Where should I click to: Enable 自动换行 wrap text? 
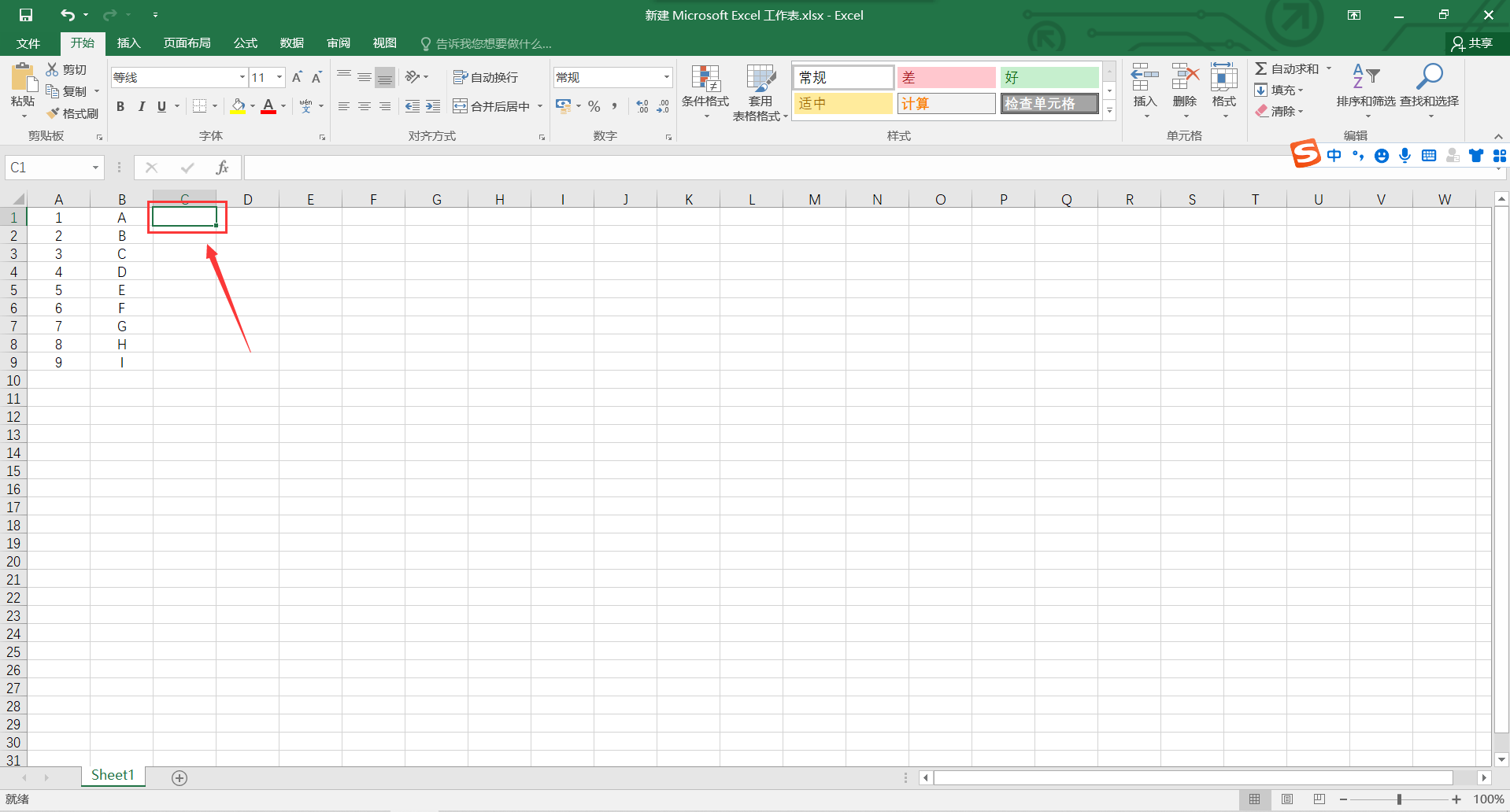tap(486, 77)
